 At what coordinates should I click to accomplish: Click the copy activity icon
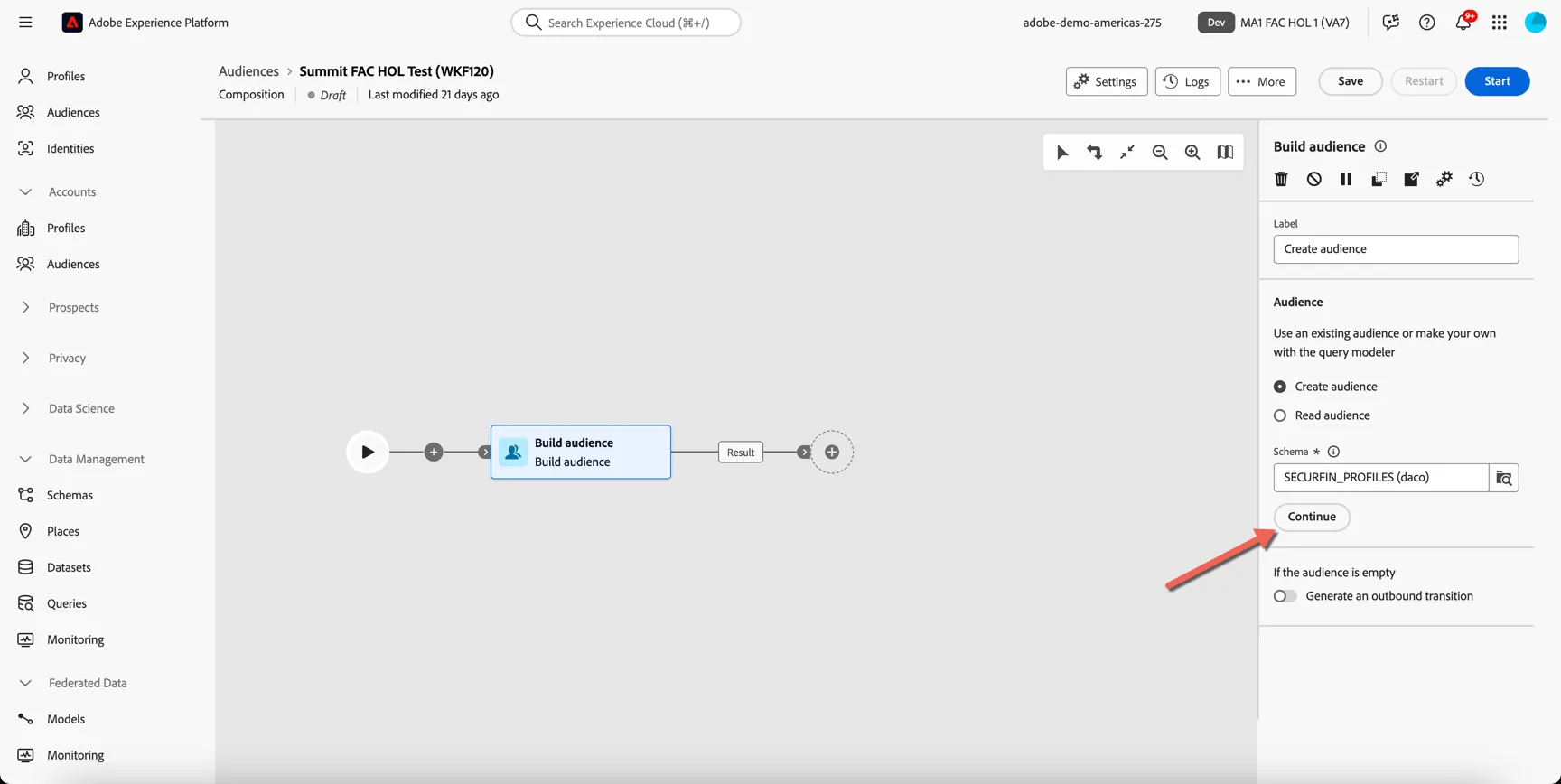click(1379, 179)
